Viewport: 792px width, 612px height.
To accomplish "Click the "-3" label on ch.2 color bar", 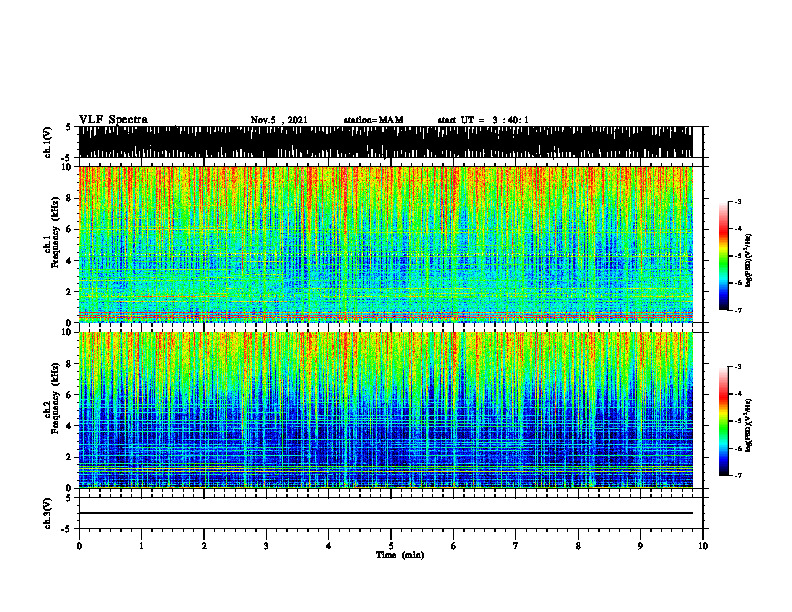I will (737, 367).
